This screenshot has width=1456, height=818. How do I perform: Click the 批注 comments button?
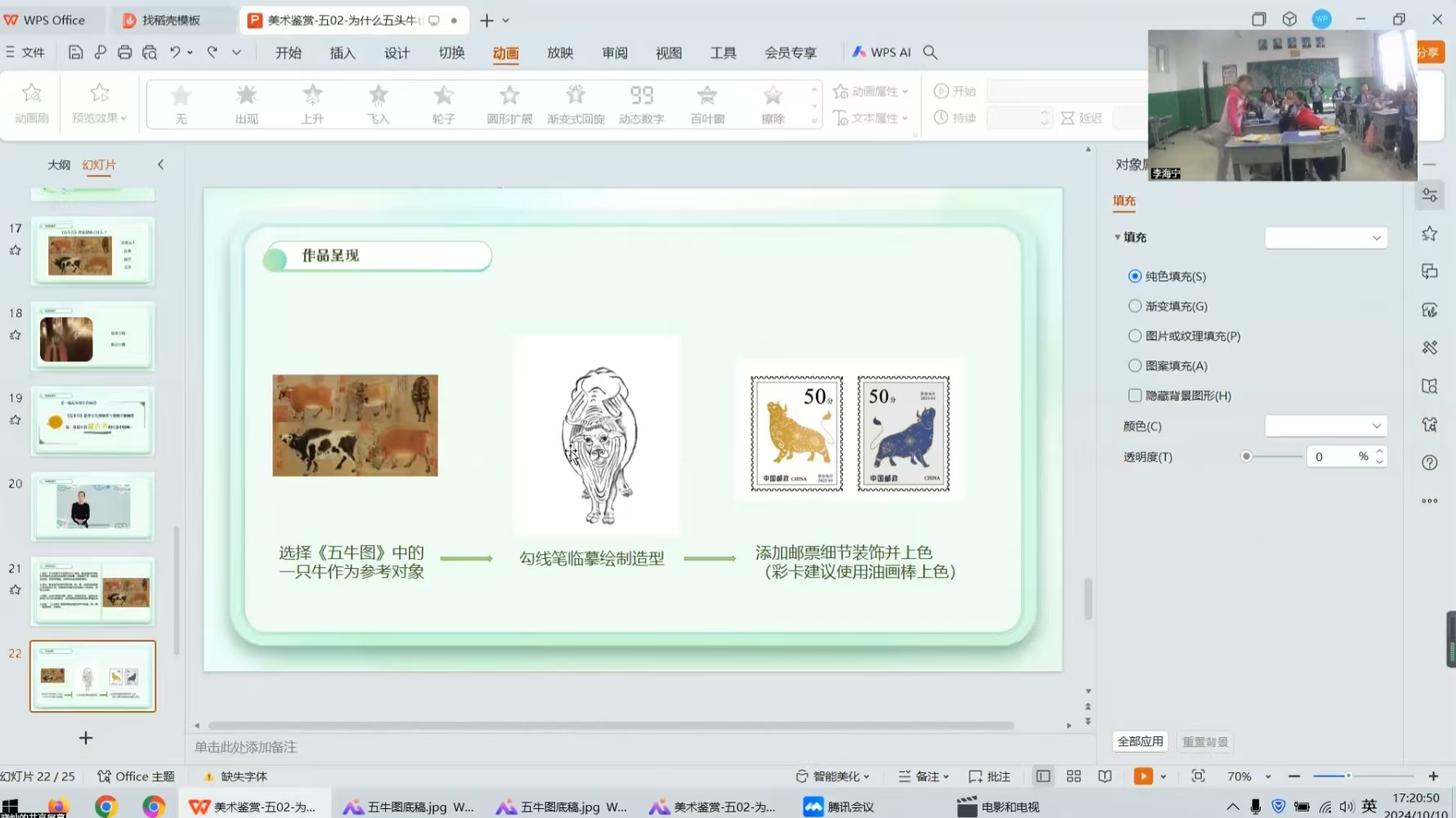[989, 776]
